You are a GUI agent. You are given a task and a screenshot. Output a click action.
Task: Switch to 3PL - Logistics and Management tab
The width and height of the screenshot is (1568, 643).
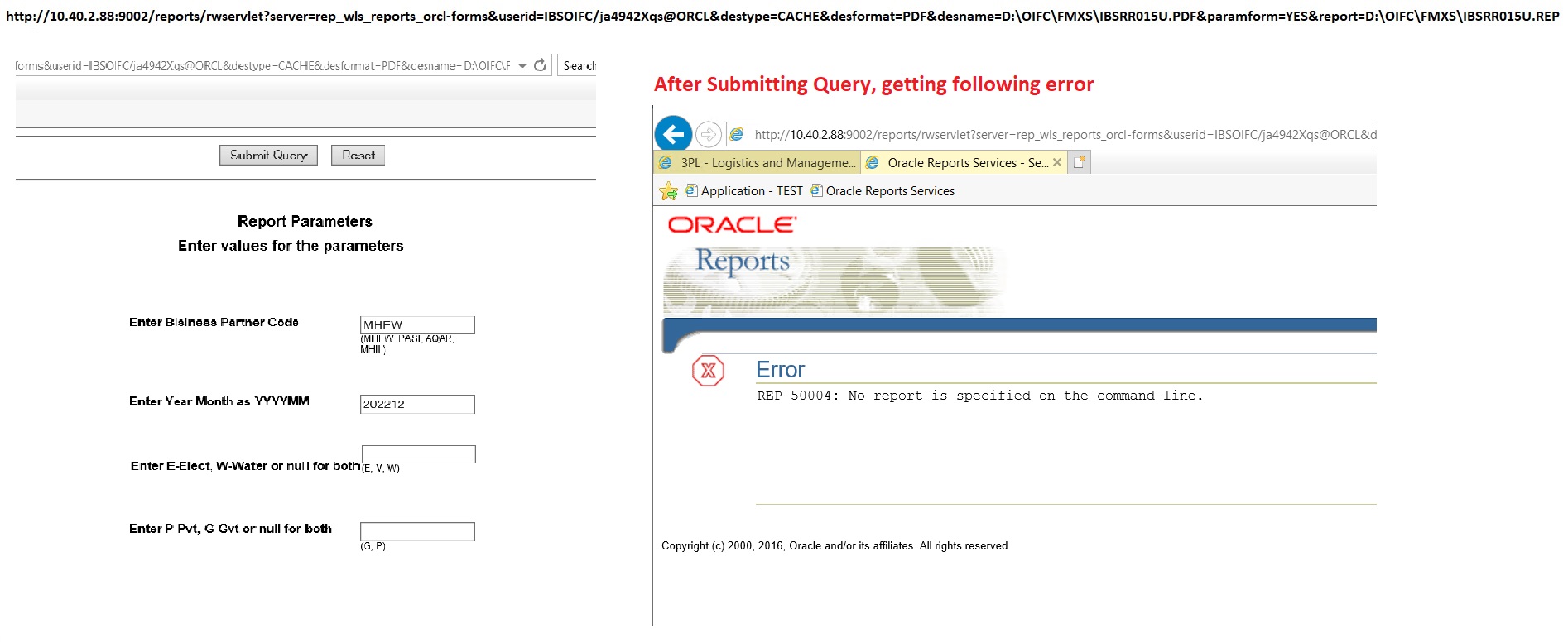[758, 163]
